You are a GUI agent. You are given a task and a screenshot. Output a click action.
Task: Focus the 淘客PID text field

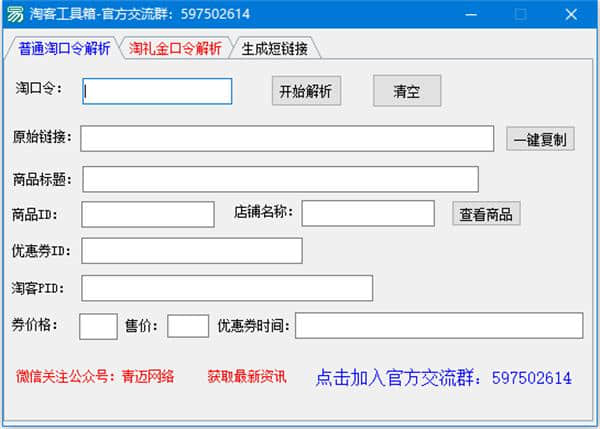click(227, 288)
